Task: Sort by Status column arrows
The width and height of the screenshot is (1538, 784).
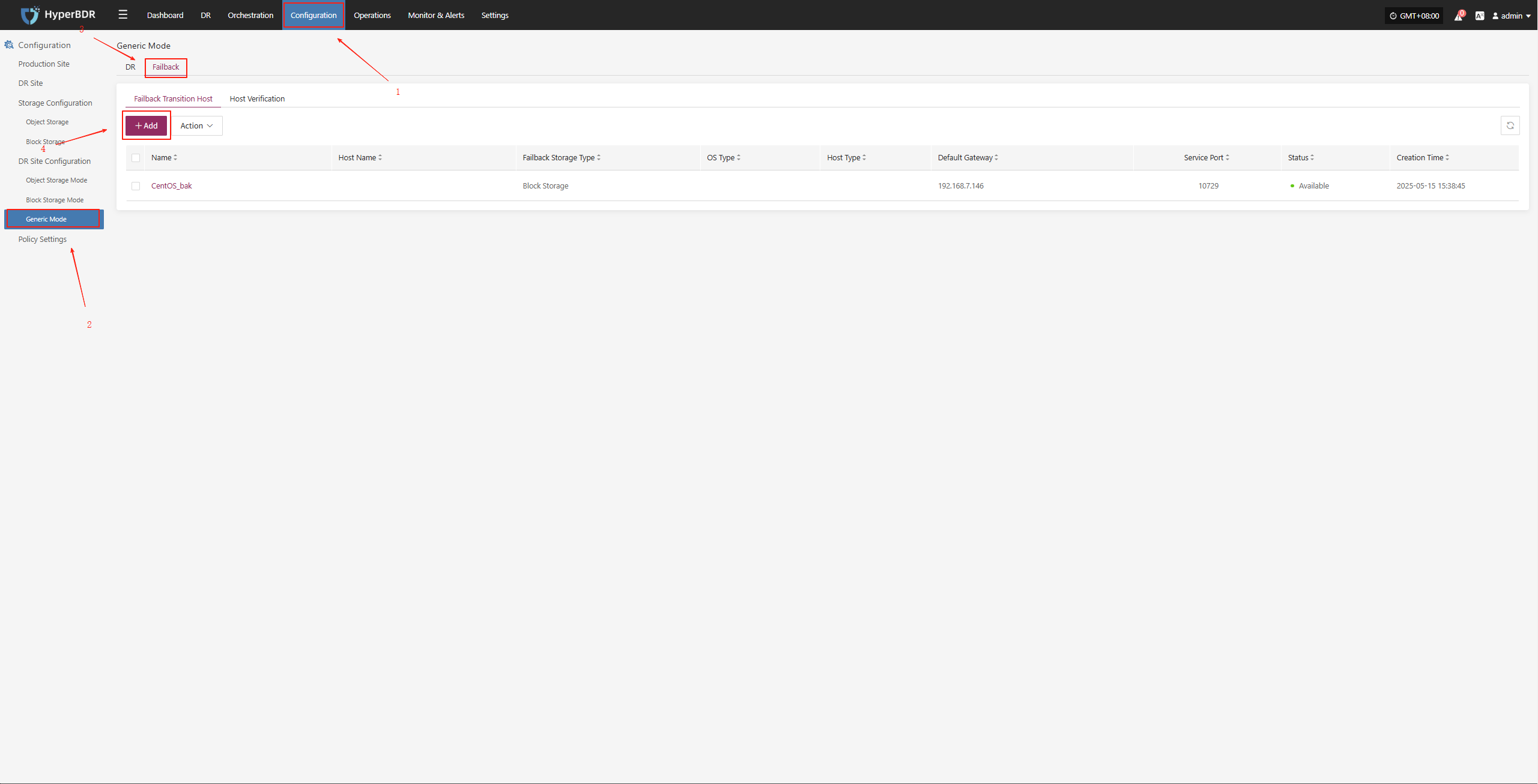Action: (x=1312, y=158)
